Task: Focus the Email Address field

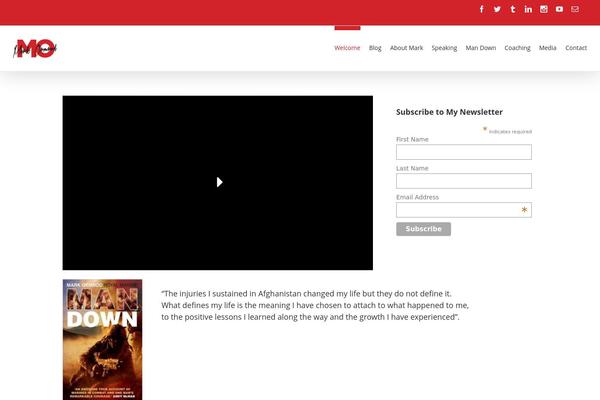Action: [x=464, y=210]
